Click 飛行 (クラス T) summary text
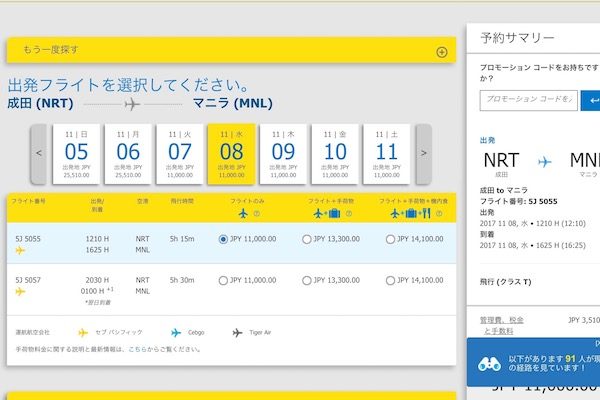This screenshot has width=600, height=400. (505, 282)
